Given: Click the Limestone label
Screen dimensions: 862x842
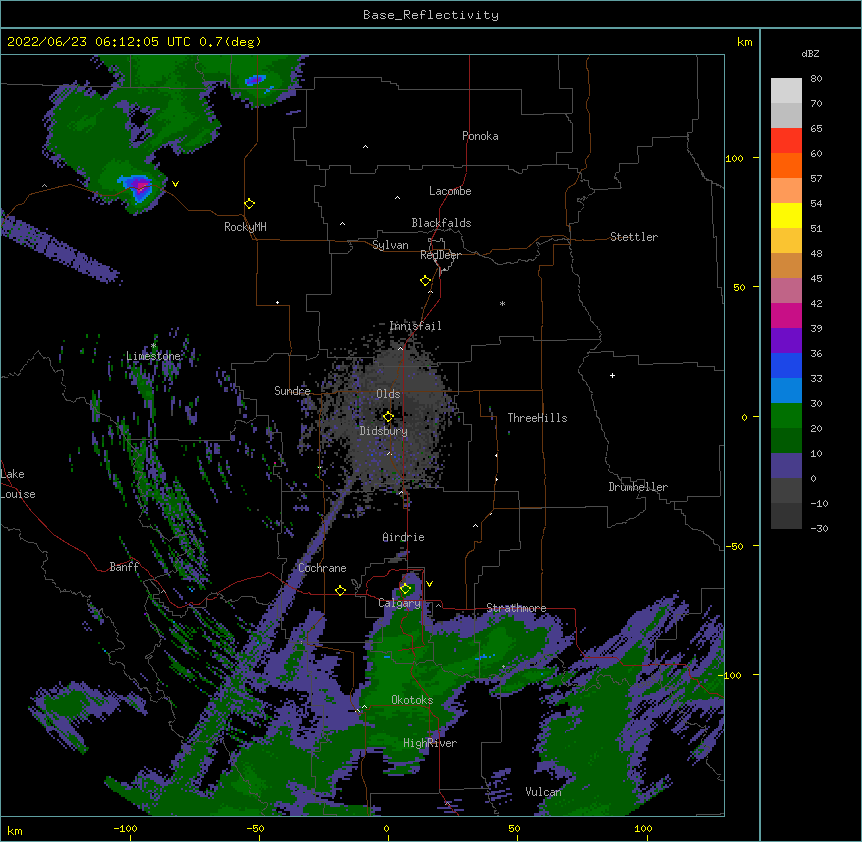Looking at the screenshot, I should tap(153, 356).
